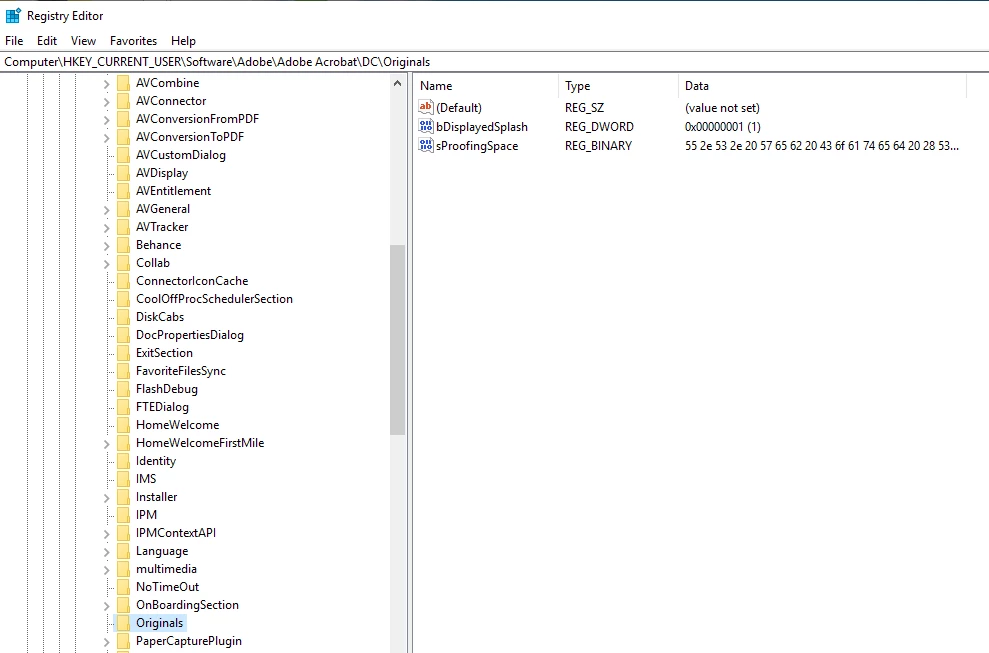Expand the Language key
Image resolution: width=989 pixels, height=653 pixels.
(x=106, y=551)
